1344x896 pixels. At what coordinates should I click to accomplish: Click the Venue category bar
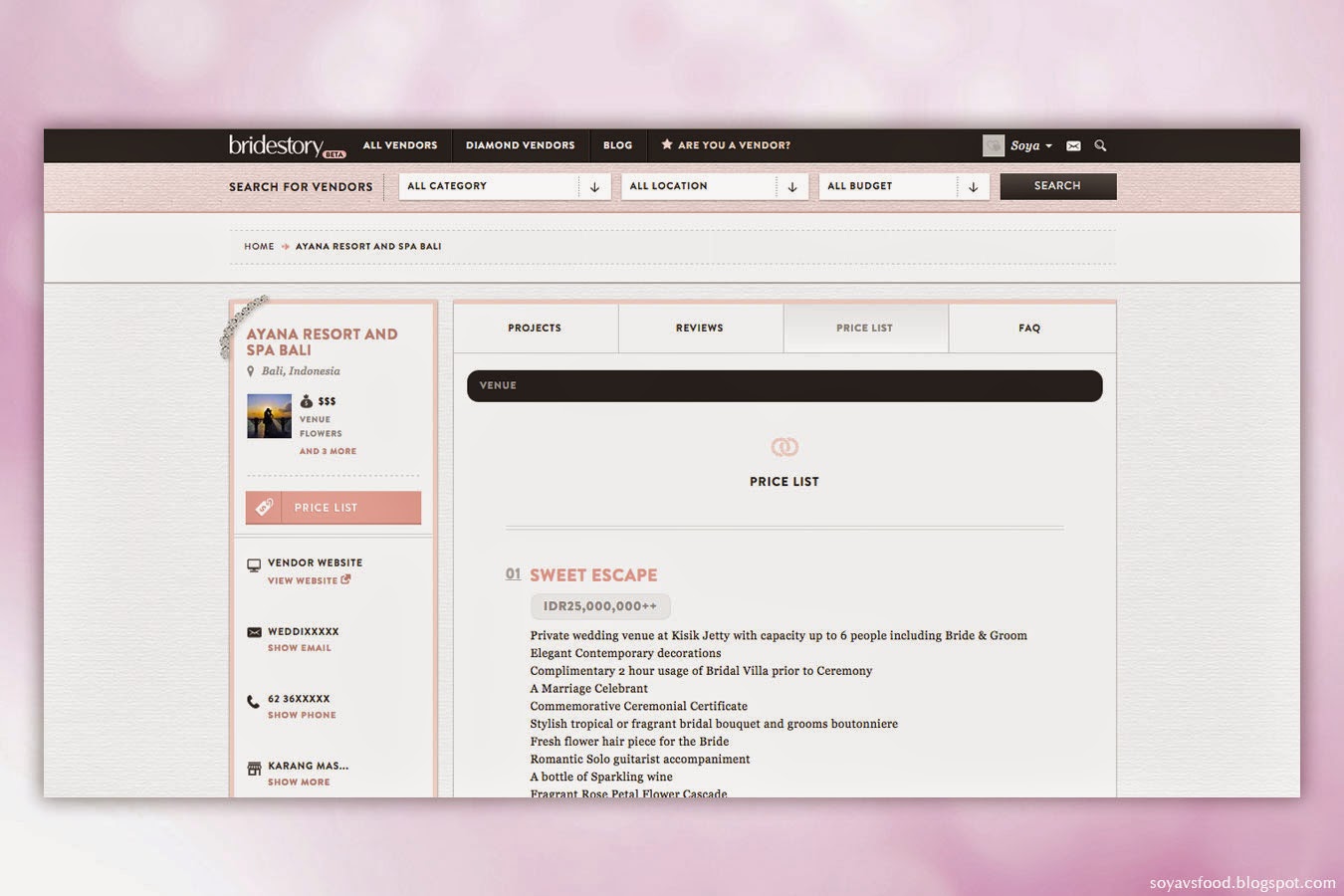[x=784, y=386]
